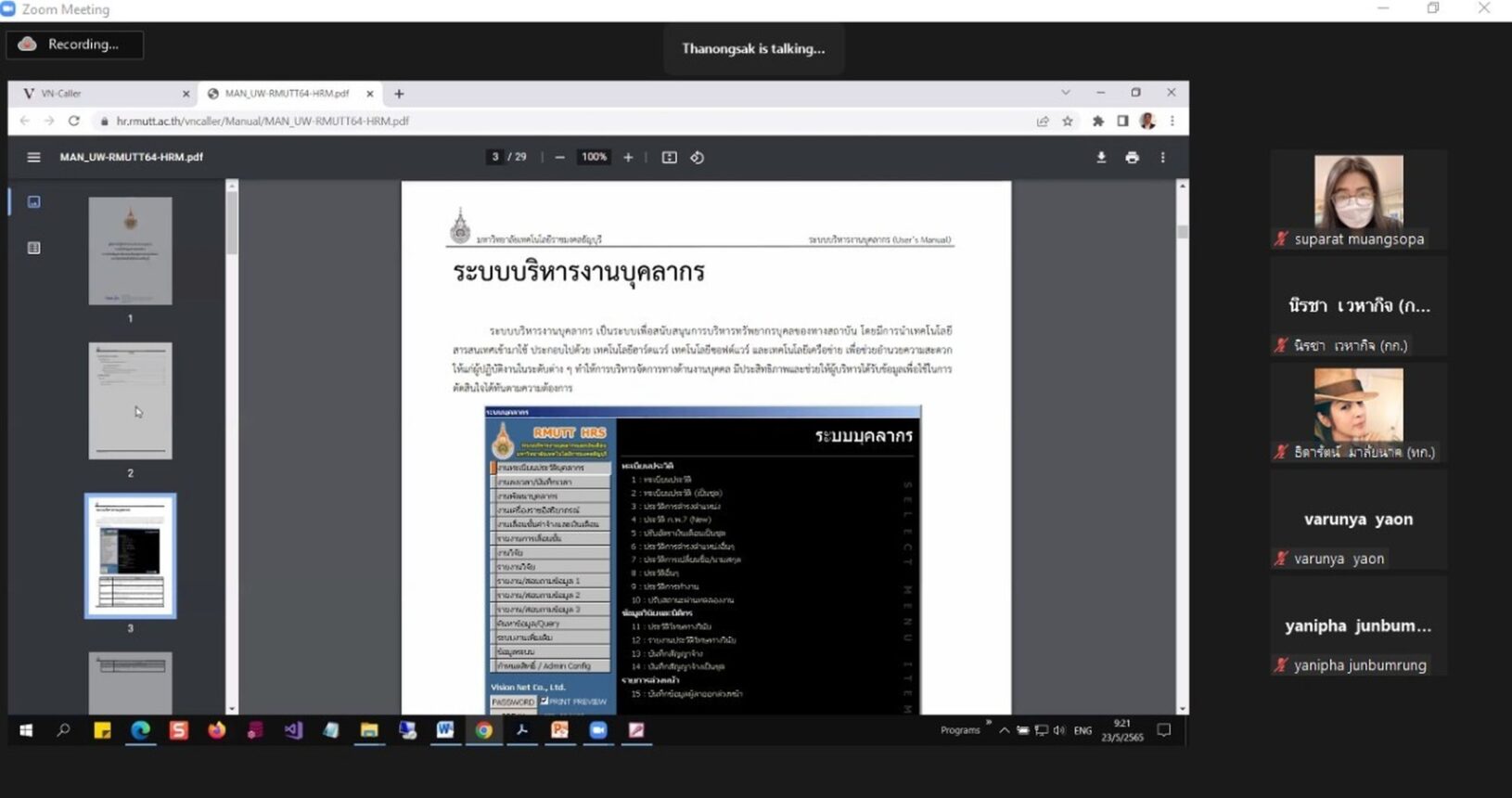Screen dimensions: 1512x798
Task: Print the PDF document
Action: point(1132,158)
